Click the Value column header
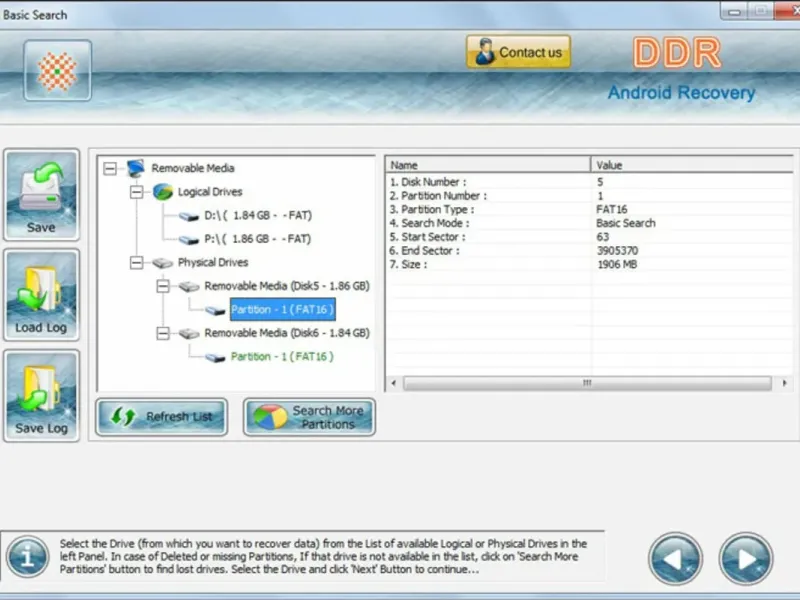Viewport: 800px width, 600px height. coord(692,165)
